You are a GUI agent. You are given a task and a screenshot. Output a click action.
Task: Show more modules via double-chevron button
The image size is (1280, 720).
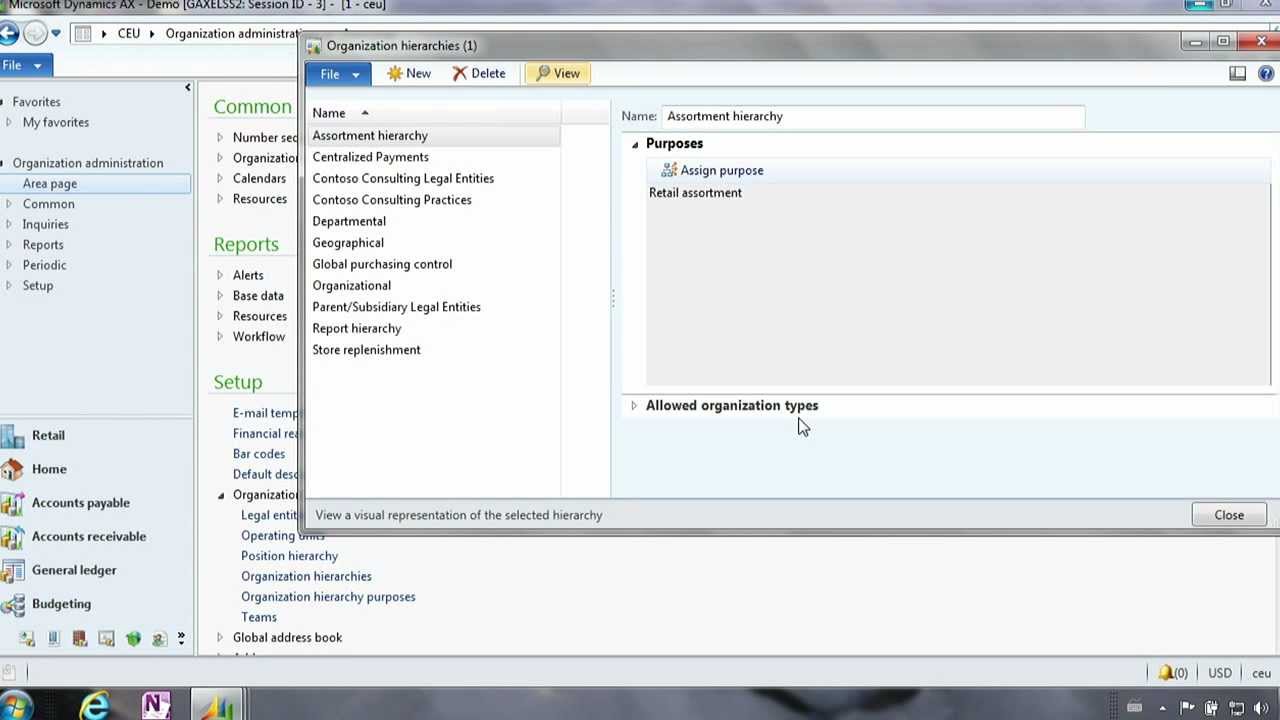[x=181, y=638]
